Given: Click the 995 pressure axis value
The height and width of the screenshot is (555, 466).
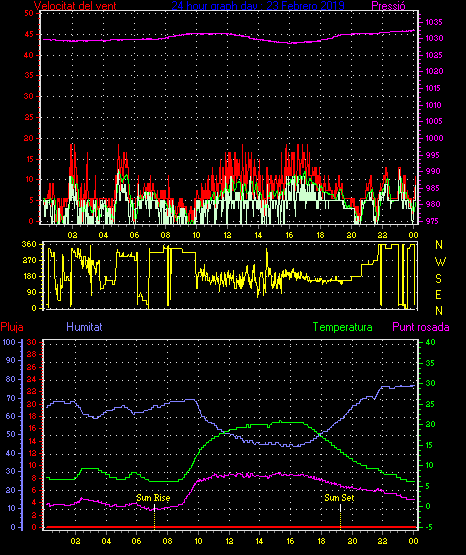Looking at the screenshot, I should (x=432, y=155).
